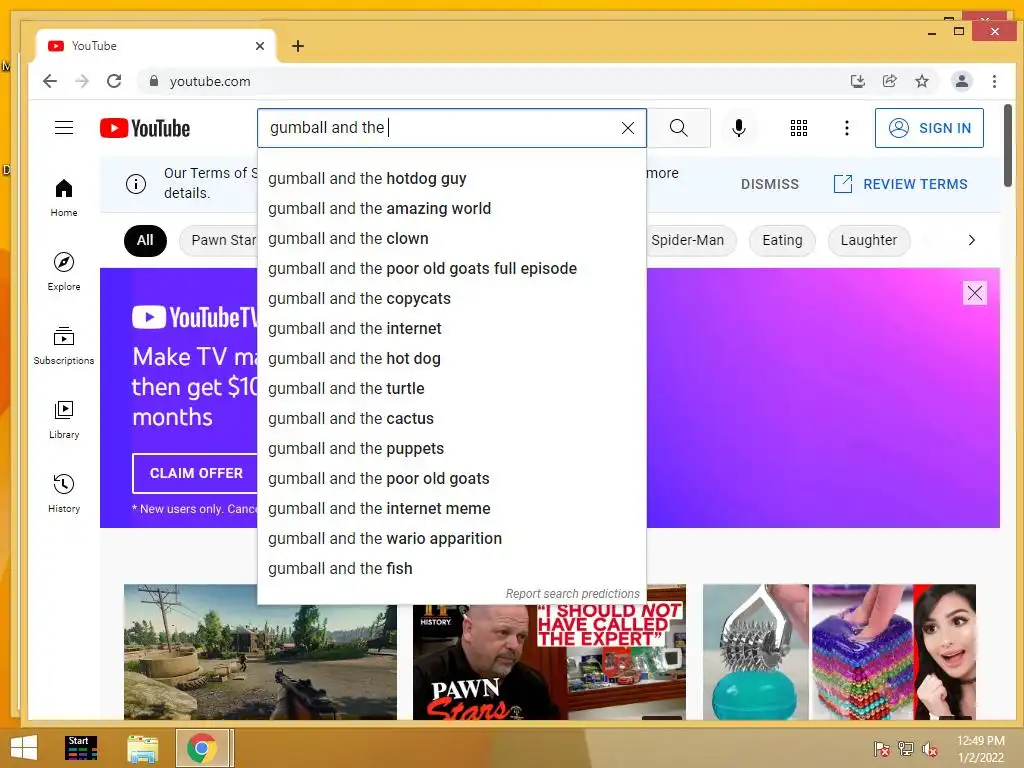The image size is (1024, 768).
Task: Open Subscriptions in the sidebar
Action: [64, 345]
